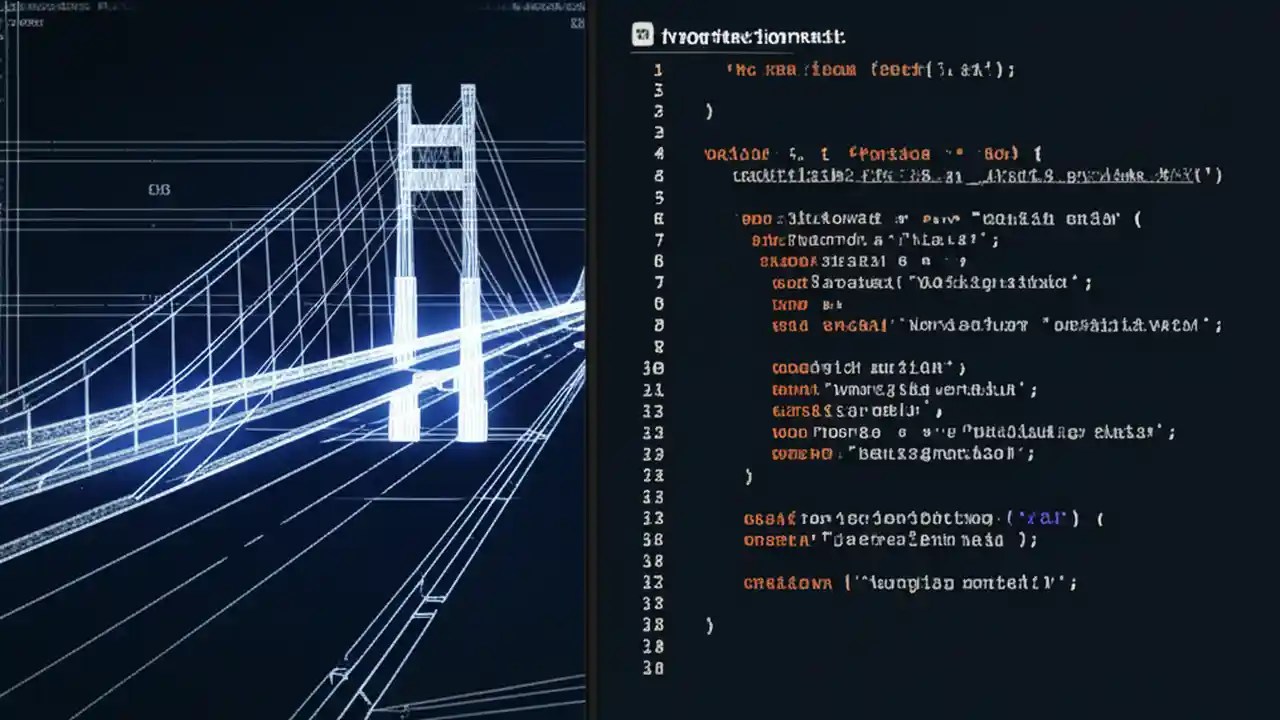Click the small square glyph left of the filename
Screen dimensions: 1280x720
(641, 35)
